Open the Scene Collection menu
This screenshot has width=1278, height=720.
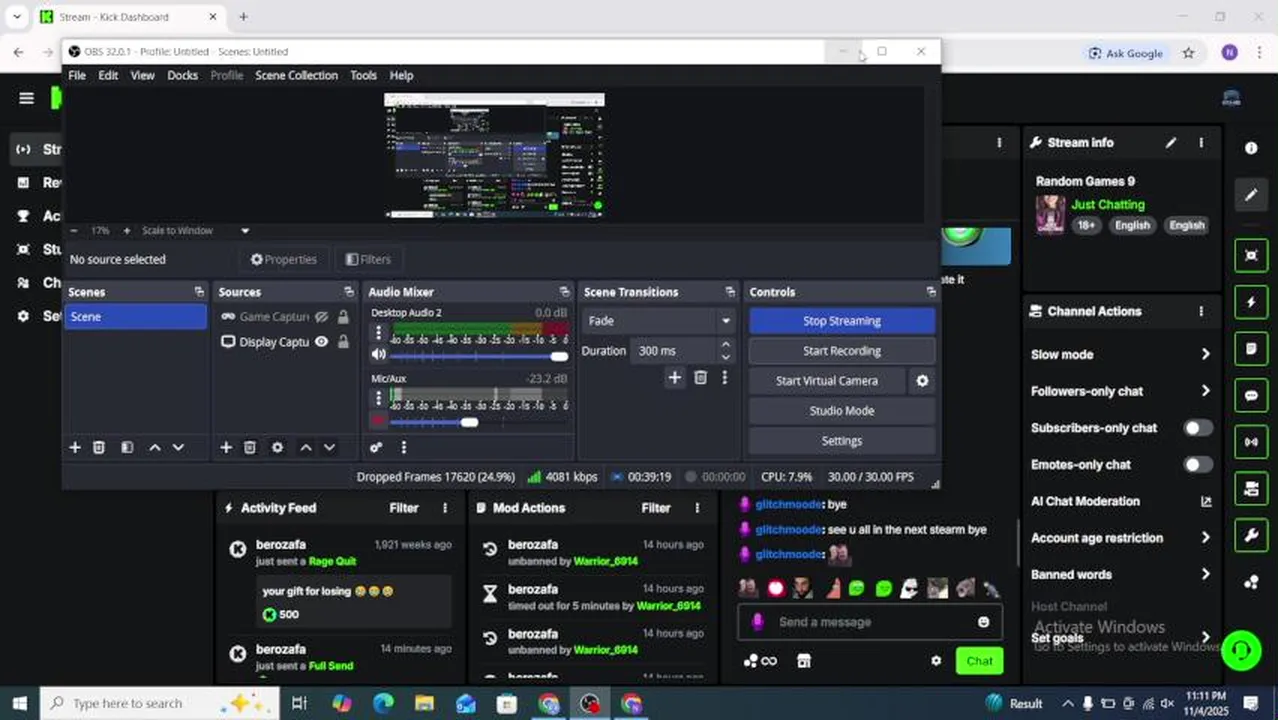click(296, 75)
